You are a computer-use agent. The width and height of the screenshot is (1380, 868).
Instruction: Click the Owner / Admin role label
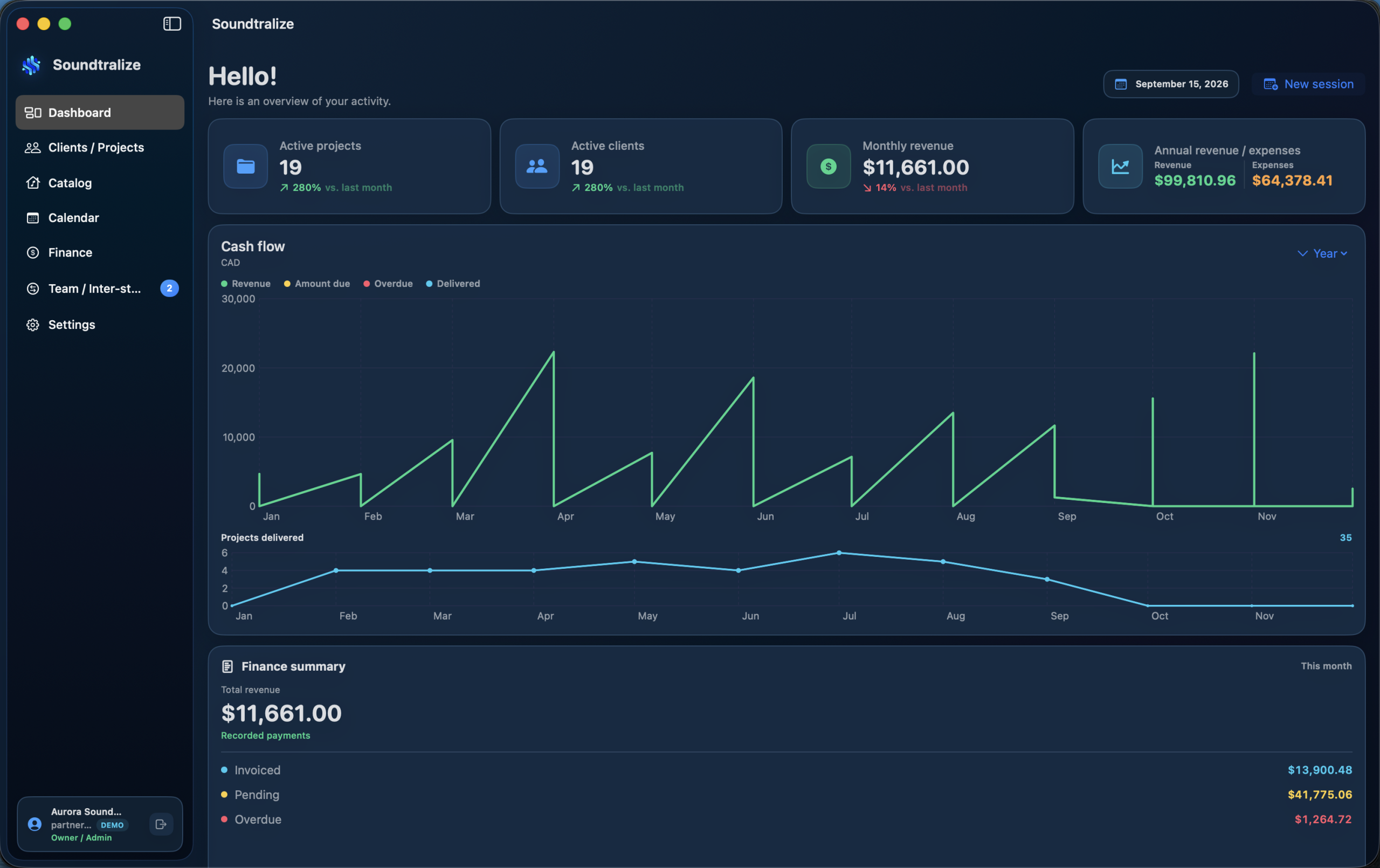tap(81, 838)
